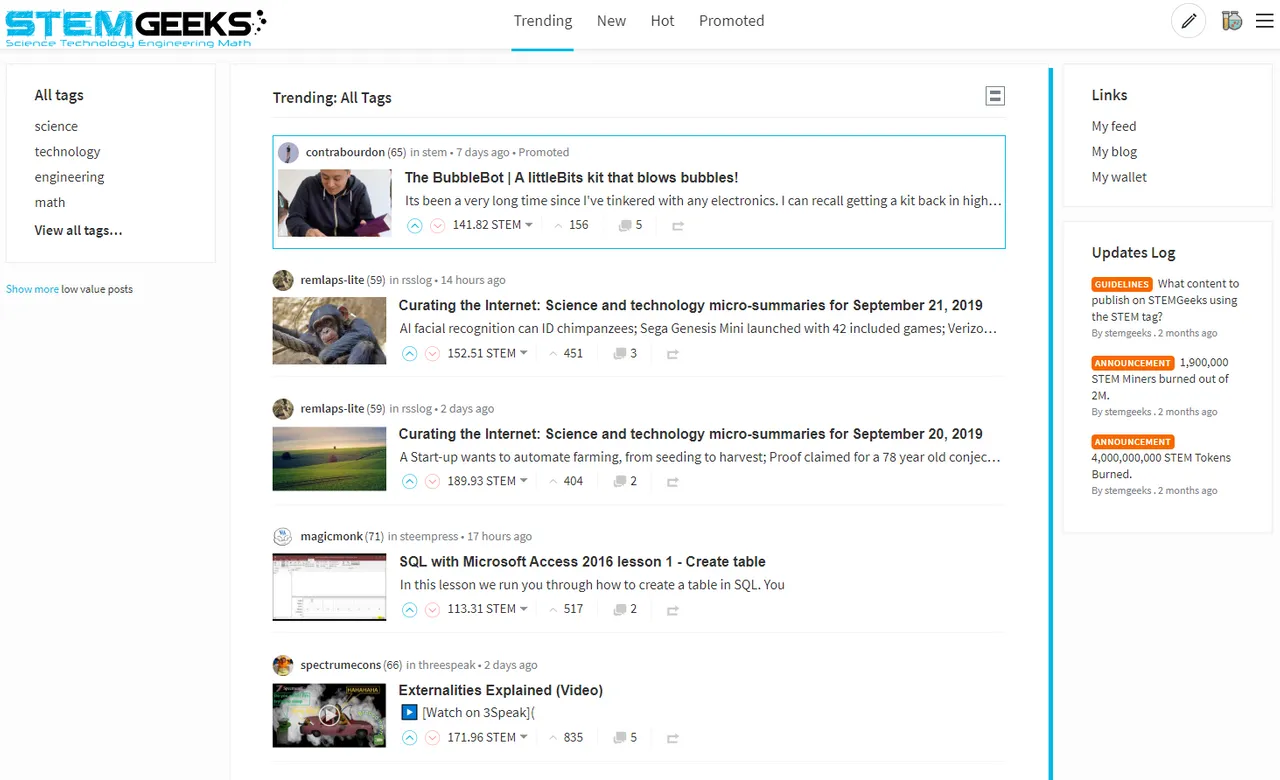1280x780 pixels.
Task: Expand 113.31 STEM payout dropdown
Action: point(488,609)
